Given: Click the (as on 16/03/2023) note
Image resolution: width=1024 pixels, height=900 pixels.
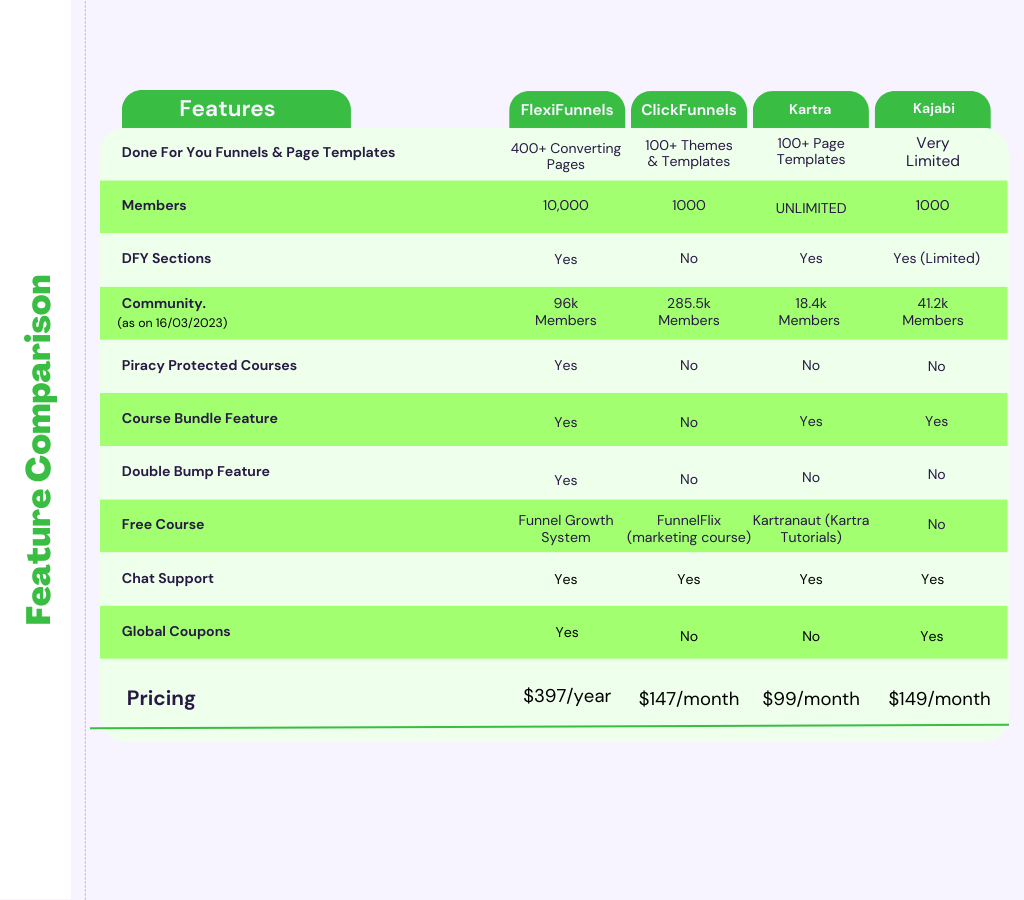Looking at the screenshot, I should coord(172,323).
